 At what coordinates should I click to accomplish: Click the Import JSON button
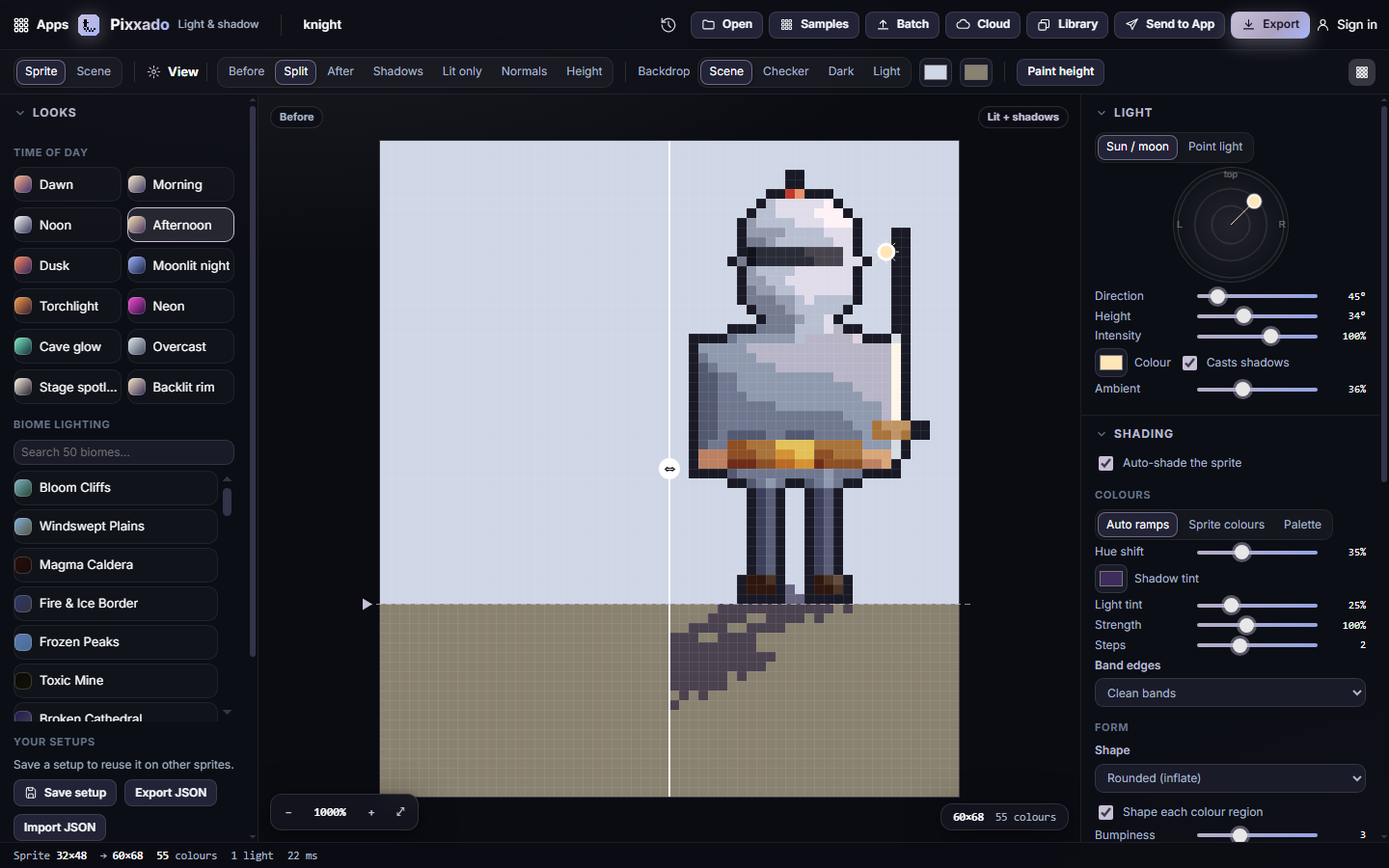tap(60, 827)
